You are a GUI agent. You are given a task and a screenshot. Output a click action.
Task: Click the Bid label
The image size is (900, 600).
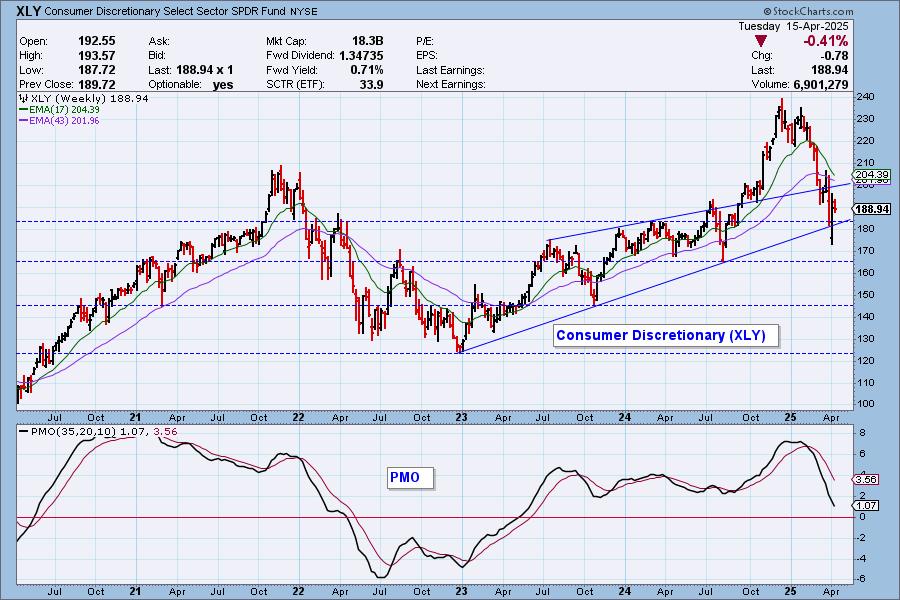157,56
